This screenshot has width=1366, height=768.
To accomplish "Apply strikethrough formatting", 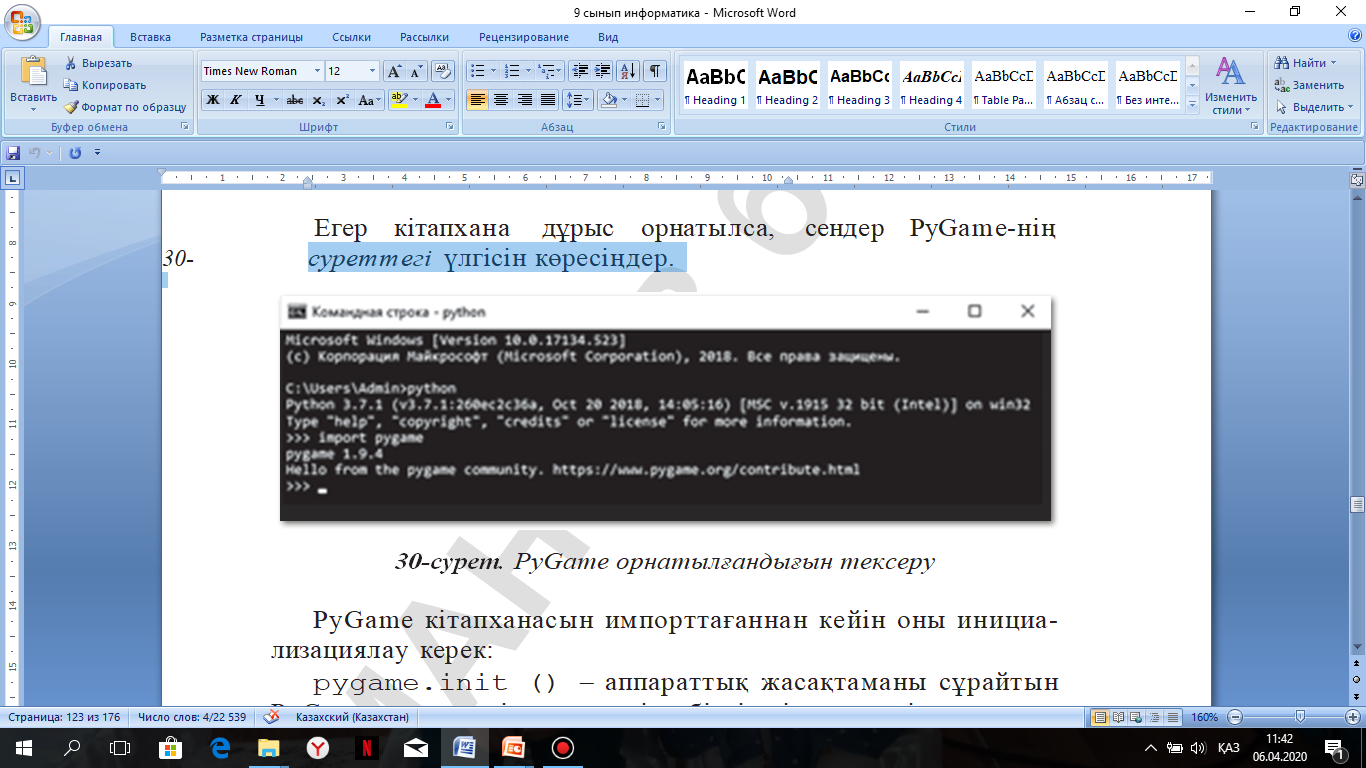I will click(294, 100).
